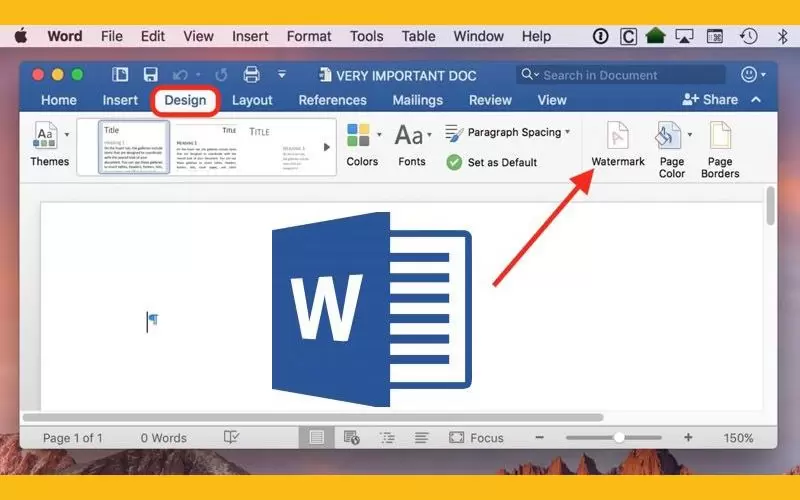Show more style sets with gallery arrow
The height and width of the screenshot is (500, 800).
pos(327,147)
